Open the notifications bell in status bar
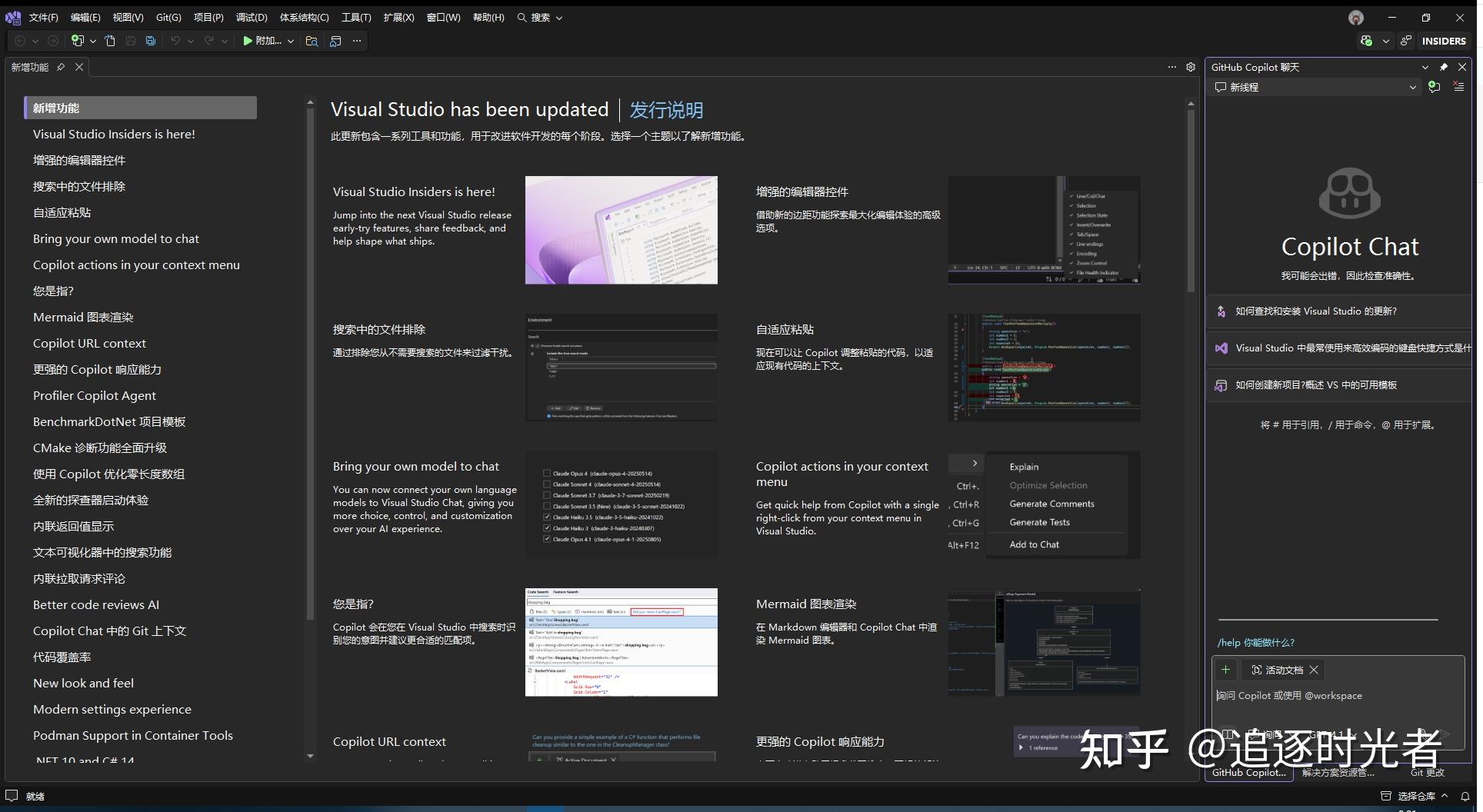Screen dimensions: 1483x812 click(x=1465, y=796)
